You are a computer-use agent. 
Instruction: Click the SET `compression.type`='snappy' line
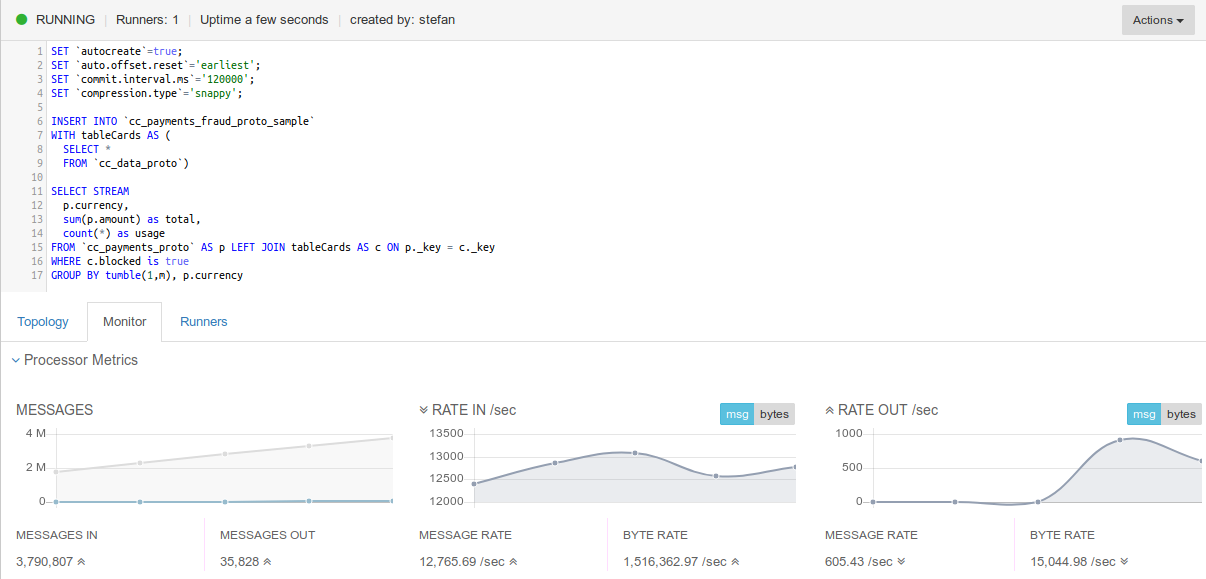147,93
